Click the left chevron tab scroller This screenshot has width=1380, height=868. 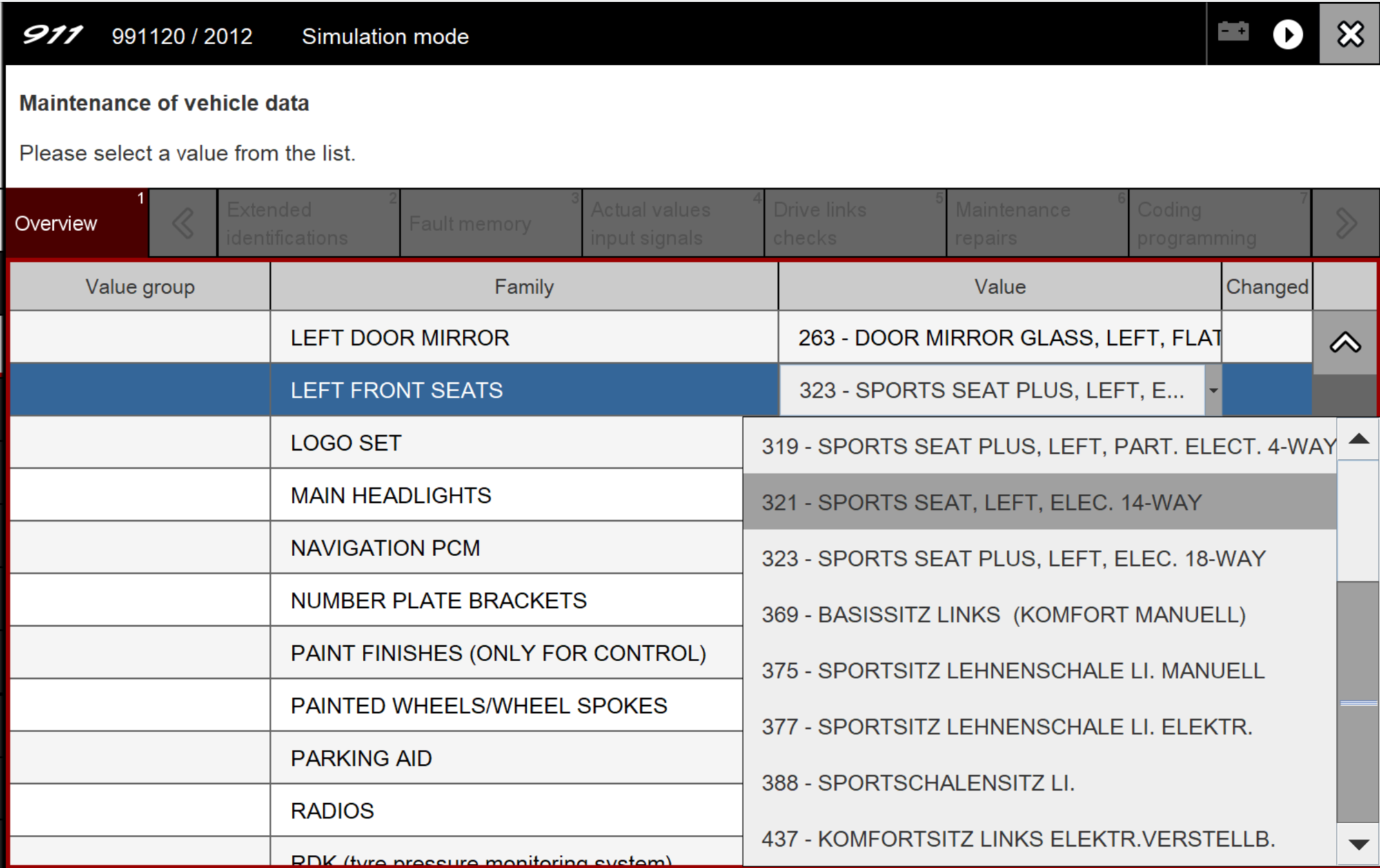click(183, 223)
